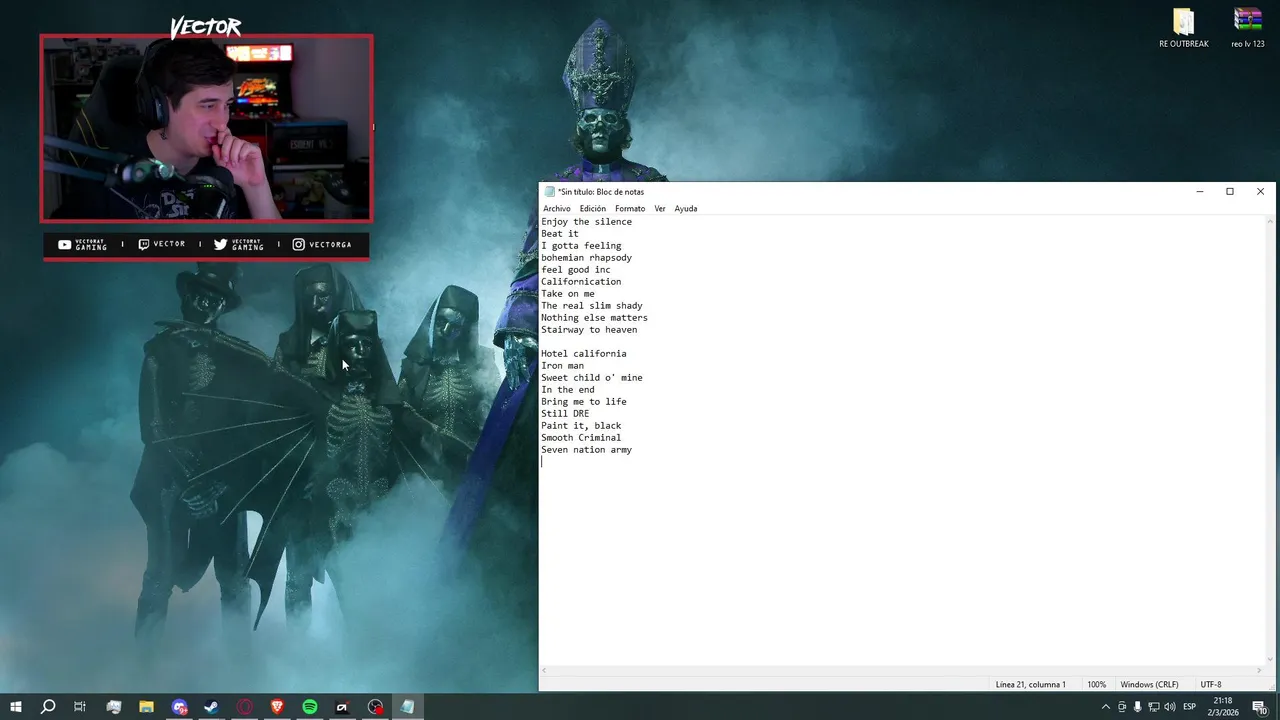
Task: Open the Edición menu
Action: click(x=593, y=208)
